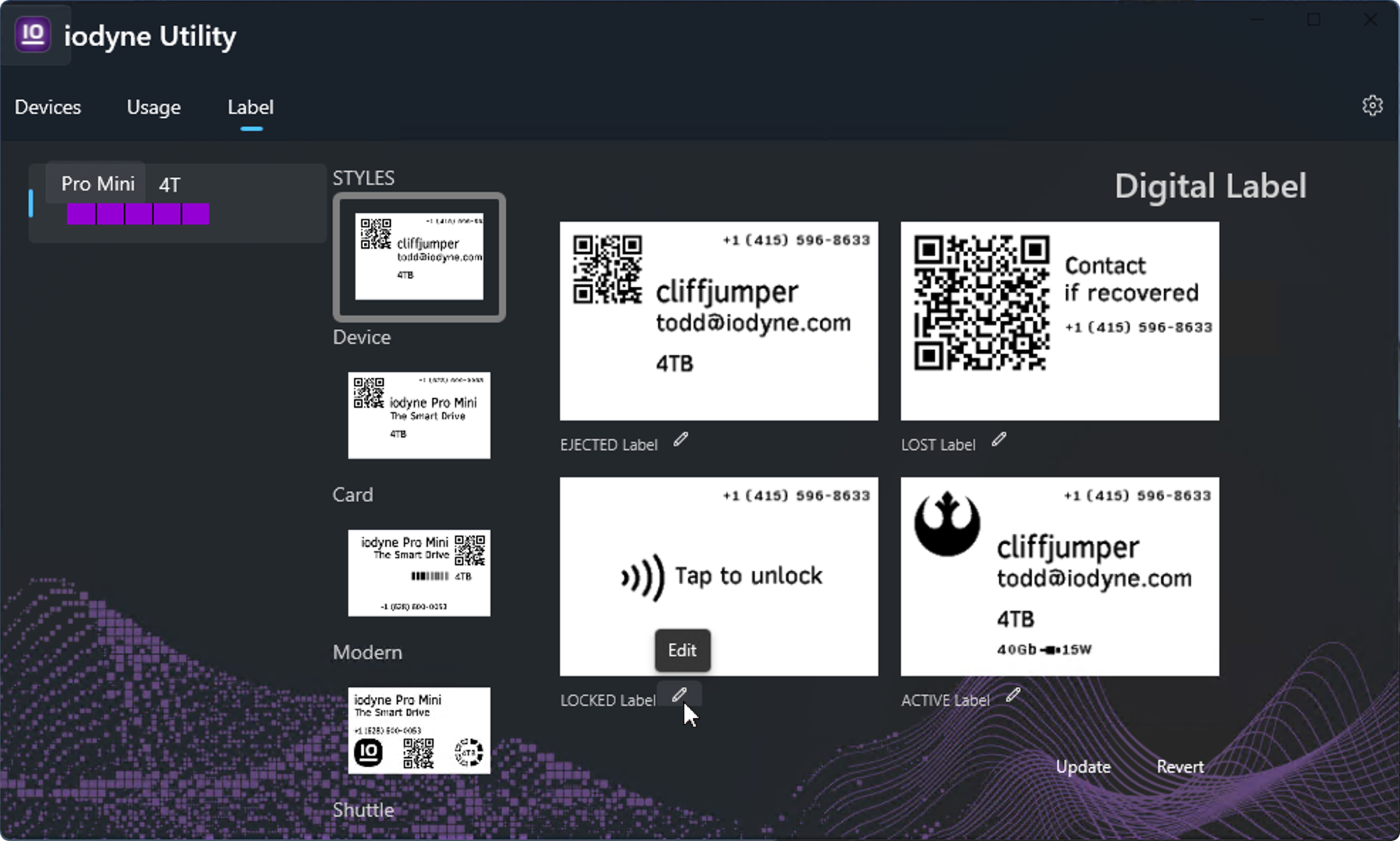
Task: Select the Device style thumbnail
Action: point(419,256)
